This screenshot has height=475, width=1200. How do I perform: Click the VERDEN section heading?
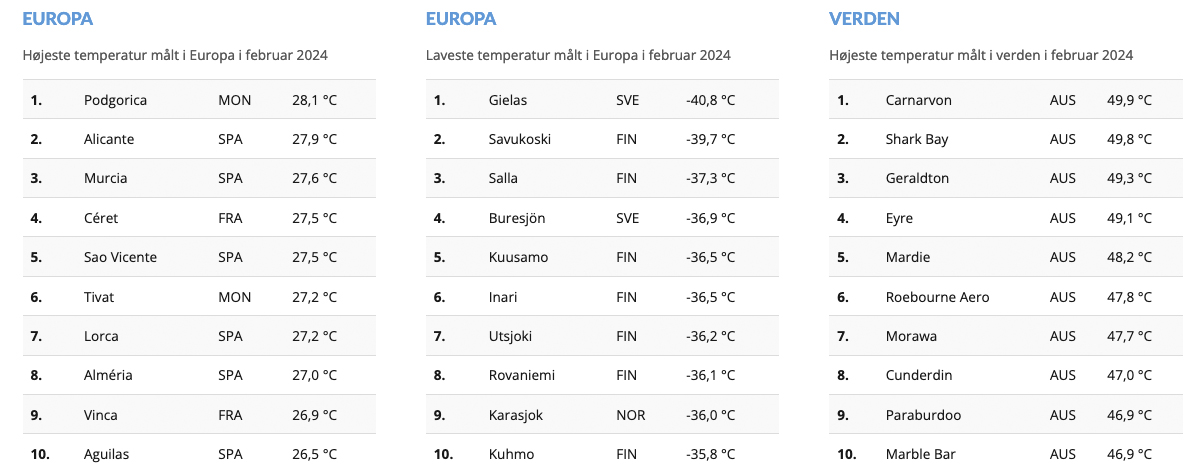(x=864, y=19)
